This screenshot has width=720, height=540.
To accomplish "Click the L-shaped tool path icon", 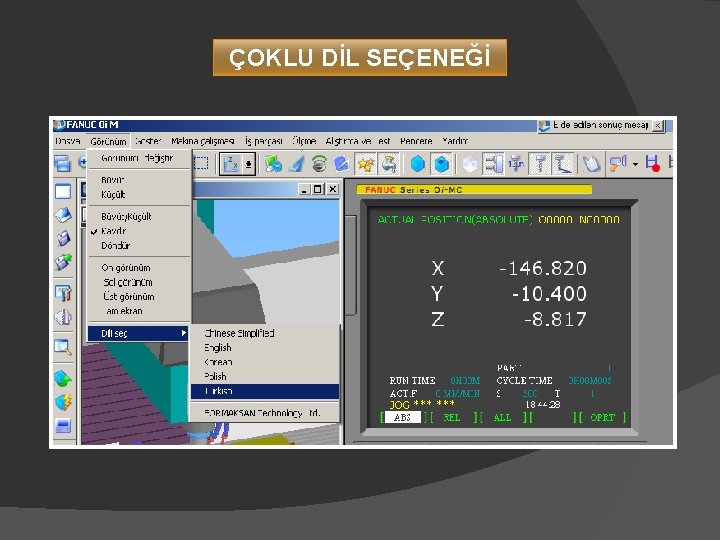I will [x=562, y=164].
